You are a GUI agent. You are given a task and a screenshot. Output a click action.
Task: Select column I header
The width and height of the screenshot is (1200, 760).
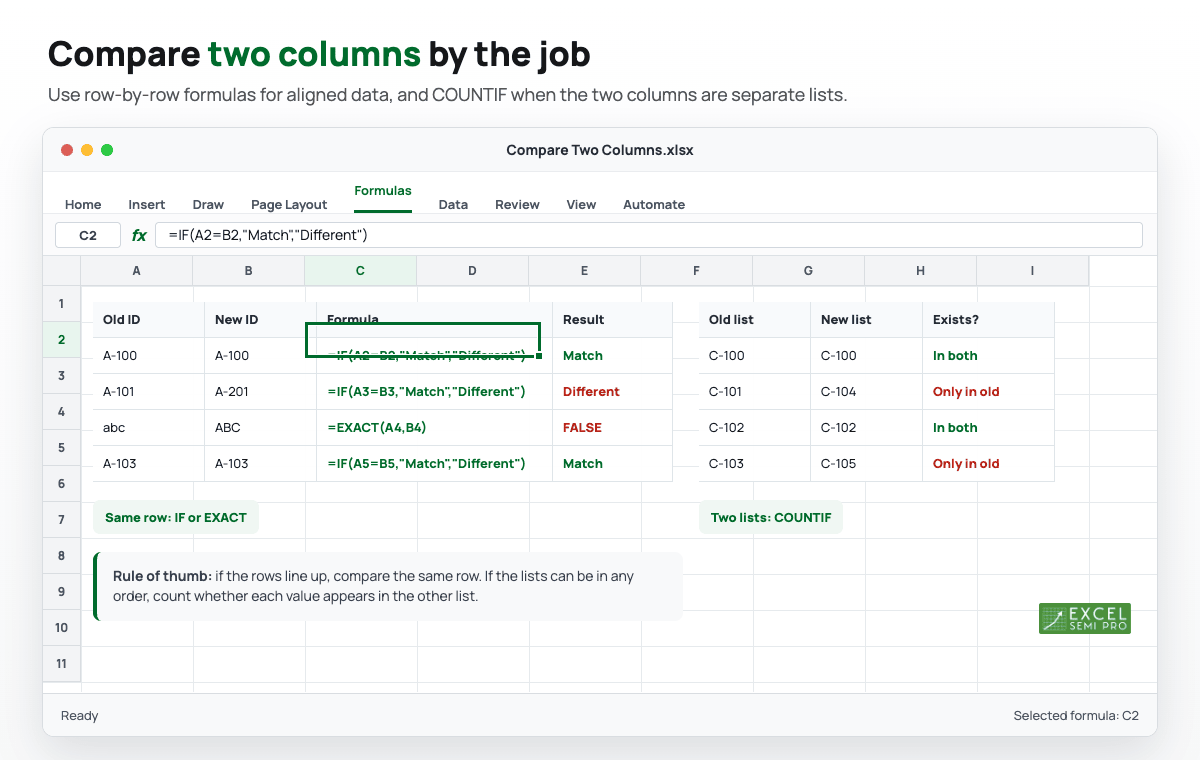point(1032,271)
